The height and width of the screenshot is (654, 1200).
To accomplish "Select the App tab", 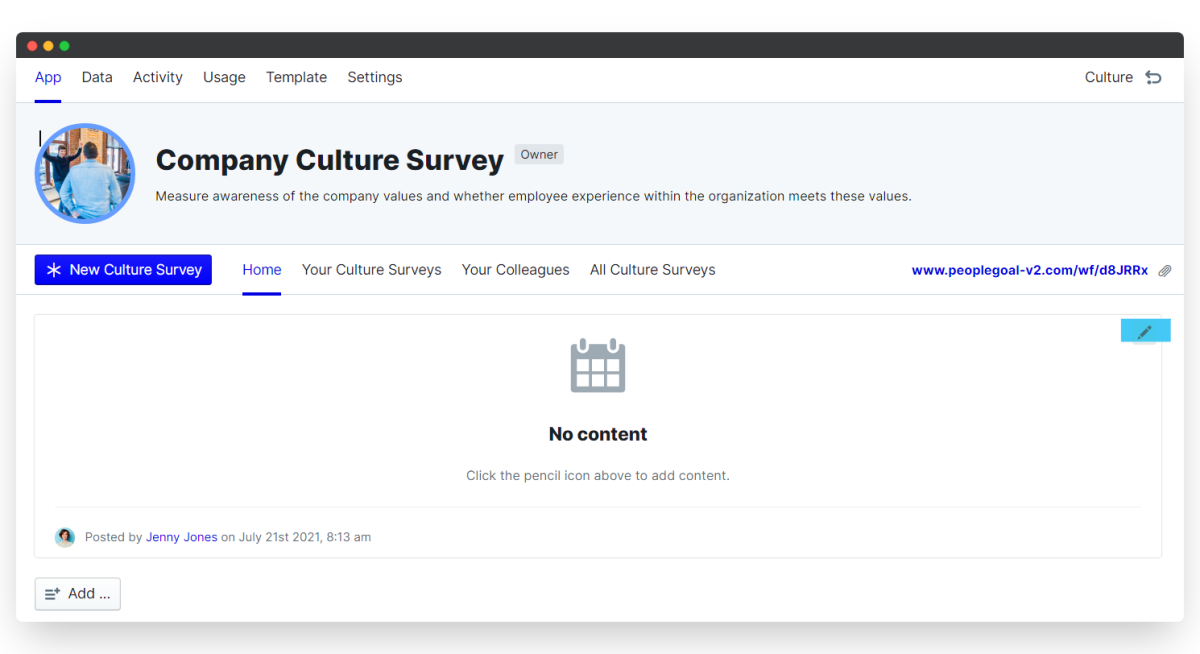I will [48, 77].
